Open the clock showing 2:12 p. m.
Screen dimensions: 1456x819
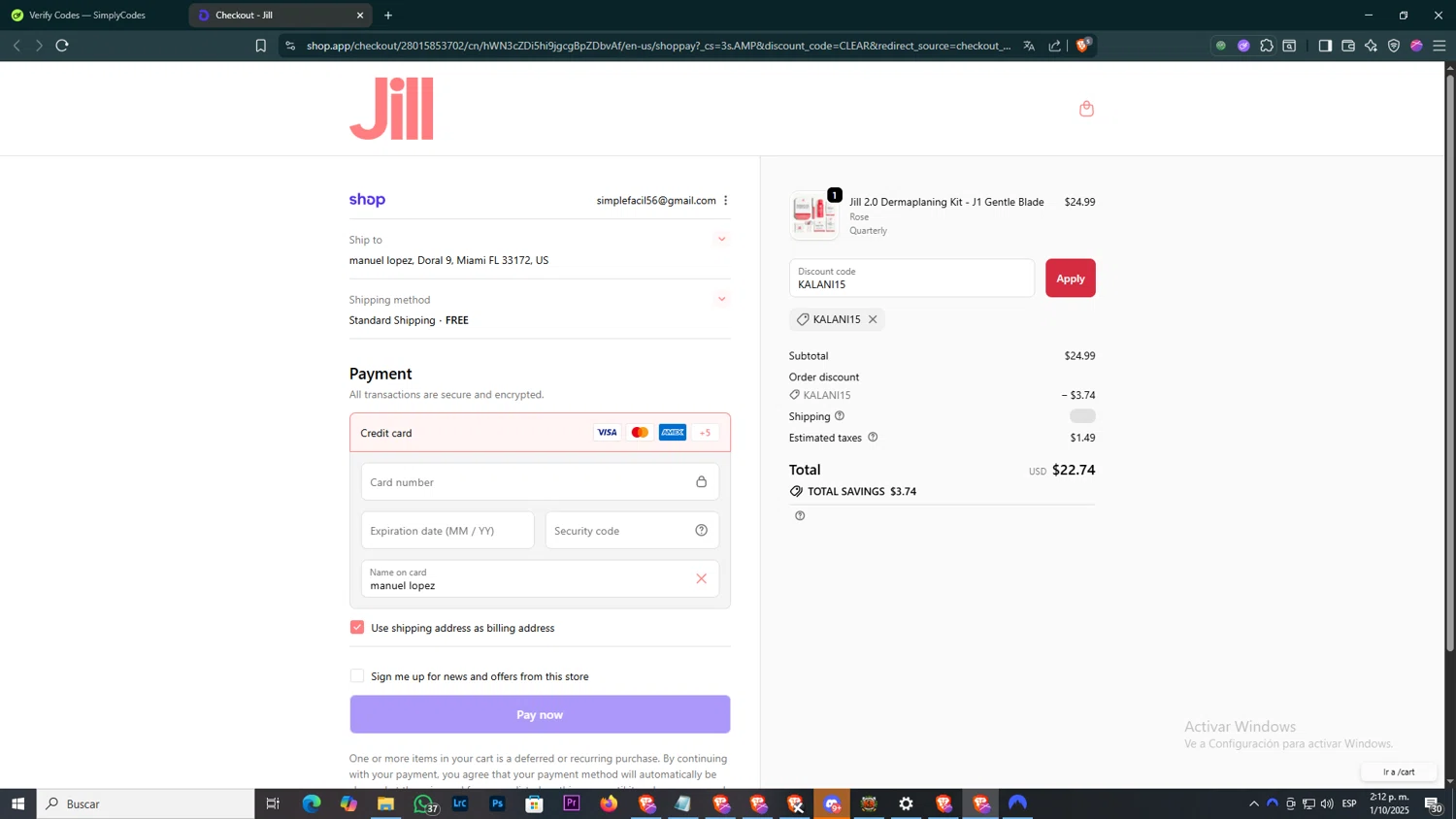point(1389,803)
